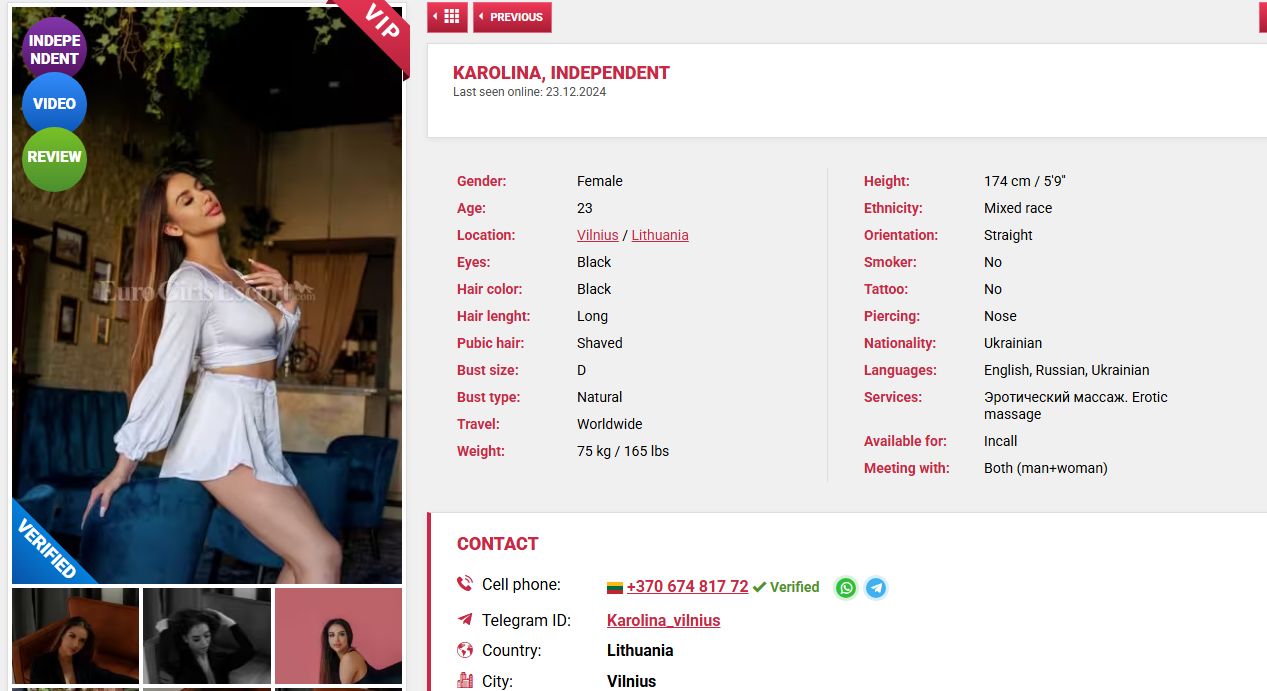Follow the Vilnius location link
This screenshot has width=1267, height=691.
point(597,235)
